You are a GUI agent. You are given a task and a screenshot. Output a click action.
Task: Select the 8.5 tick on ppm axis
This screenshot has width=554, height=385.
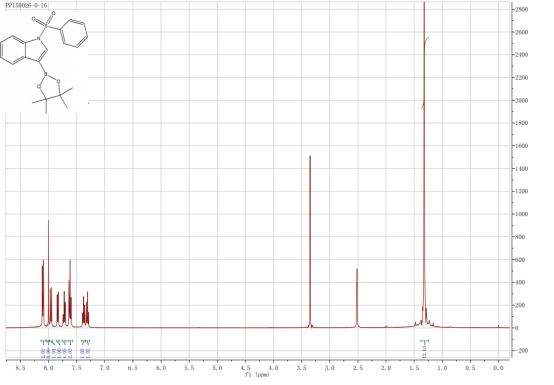(20, 368)
